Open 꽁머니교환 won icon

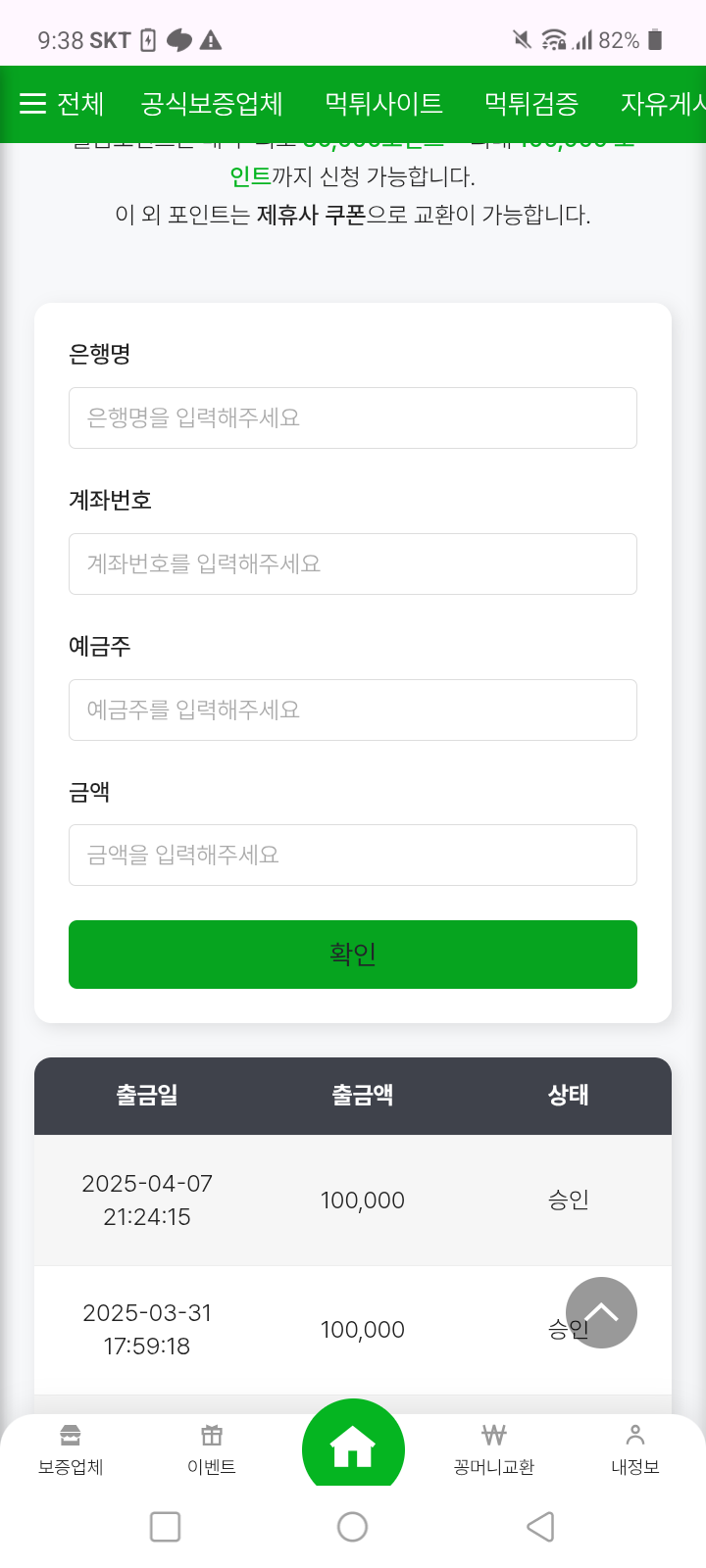pyautogui.click(x=494, y=1437)
